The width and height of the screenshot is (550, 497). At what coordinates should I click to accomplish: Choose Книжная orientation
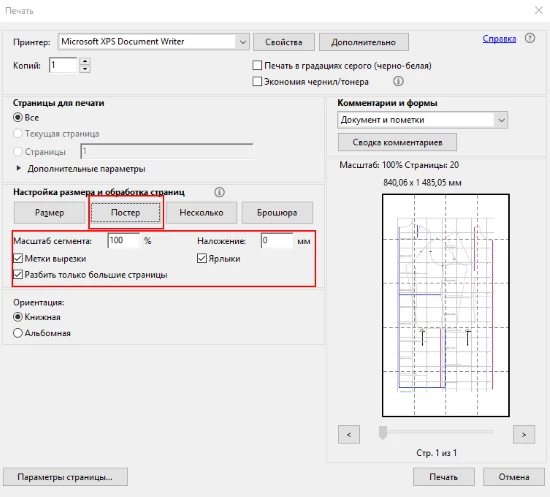18,317
